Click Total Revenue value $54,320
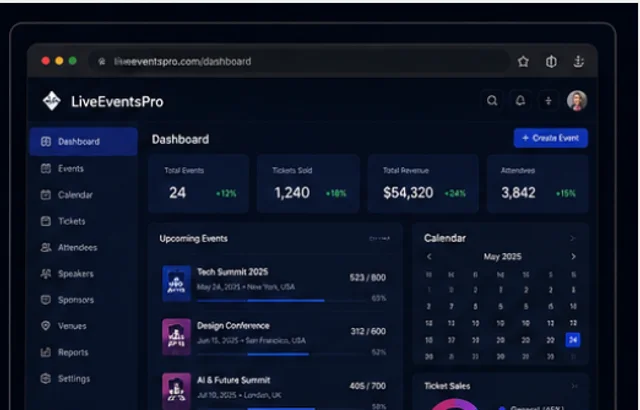640x410 pixels. point(408,193)
